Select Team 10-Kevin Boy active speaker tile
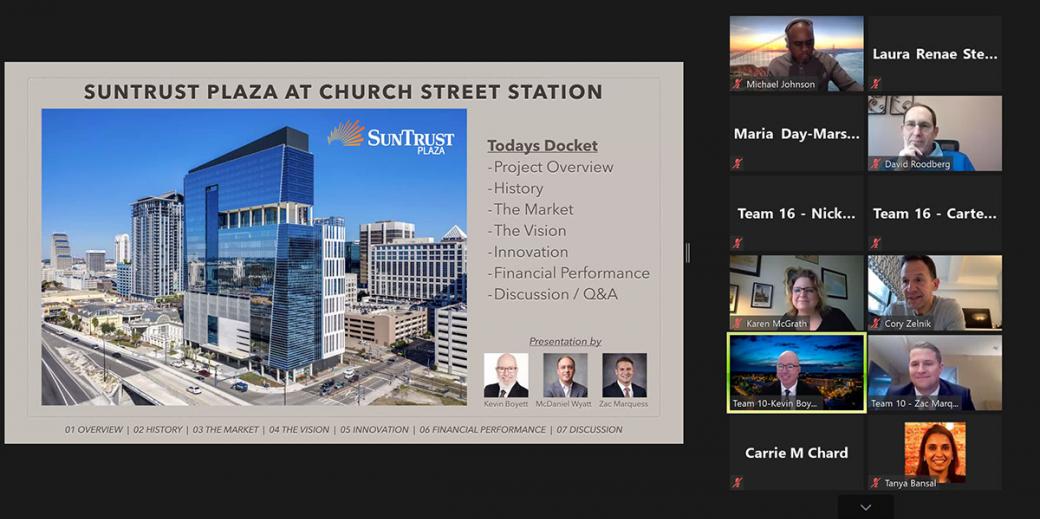Image resolution: width=1040 pixels, height=519 pixels. (797, 372)
